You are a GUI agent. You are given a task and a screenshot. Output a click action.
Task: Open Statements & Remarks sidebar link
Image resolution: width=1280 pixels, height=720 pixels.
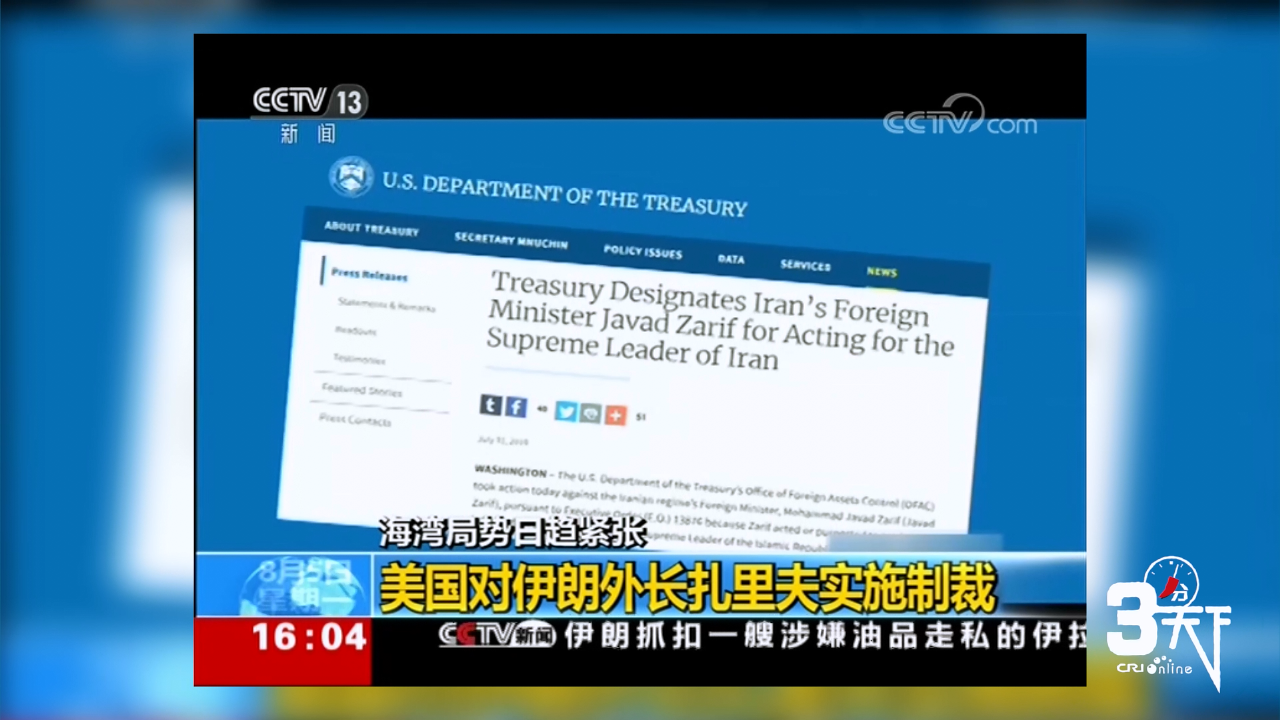[386, 305]
